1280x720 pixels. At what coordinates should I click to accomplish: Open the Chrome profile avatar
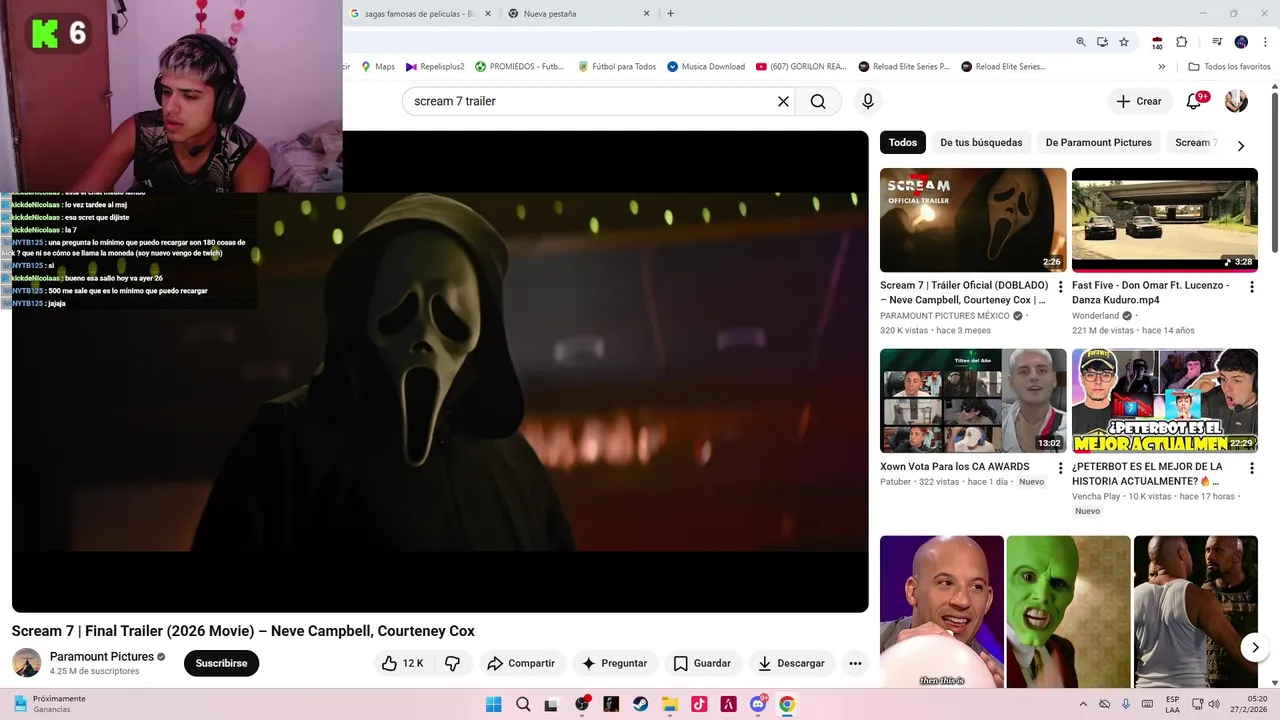1241,42
